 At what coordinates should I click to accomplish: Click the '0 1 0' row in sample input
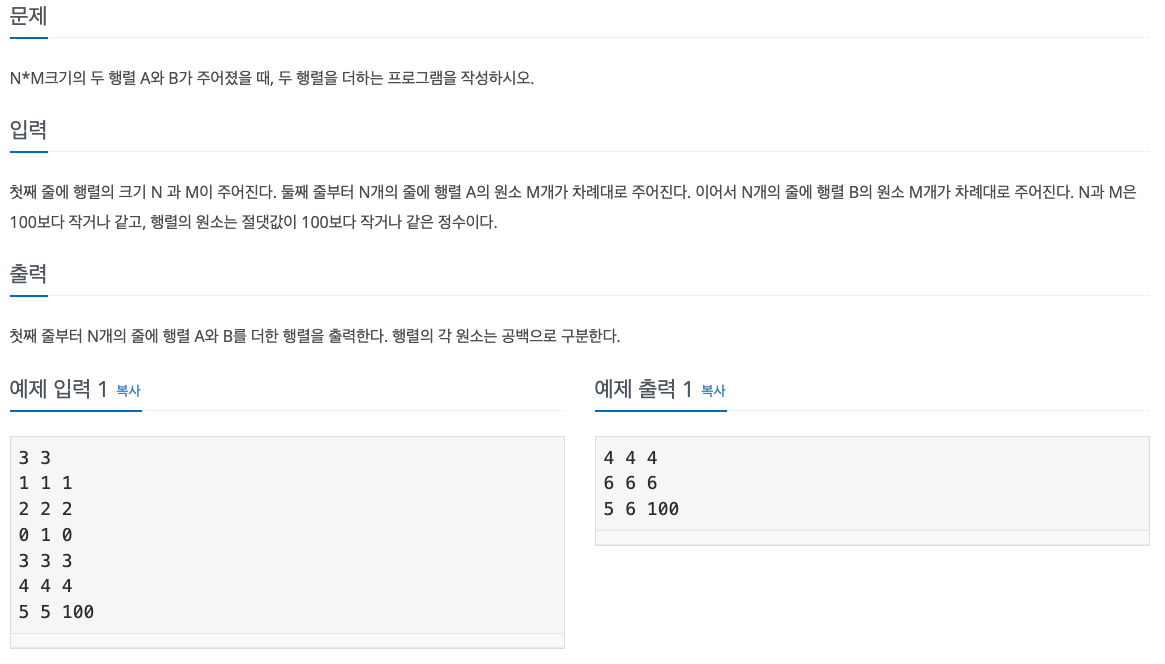tap(45, 535)
